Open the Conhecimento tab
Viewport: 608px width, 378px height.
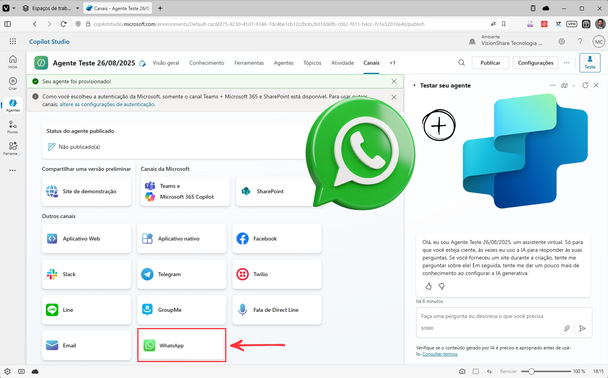click(x=207, y=63)
